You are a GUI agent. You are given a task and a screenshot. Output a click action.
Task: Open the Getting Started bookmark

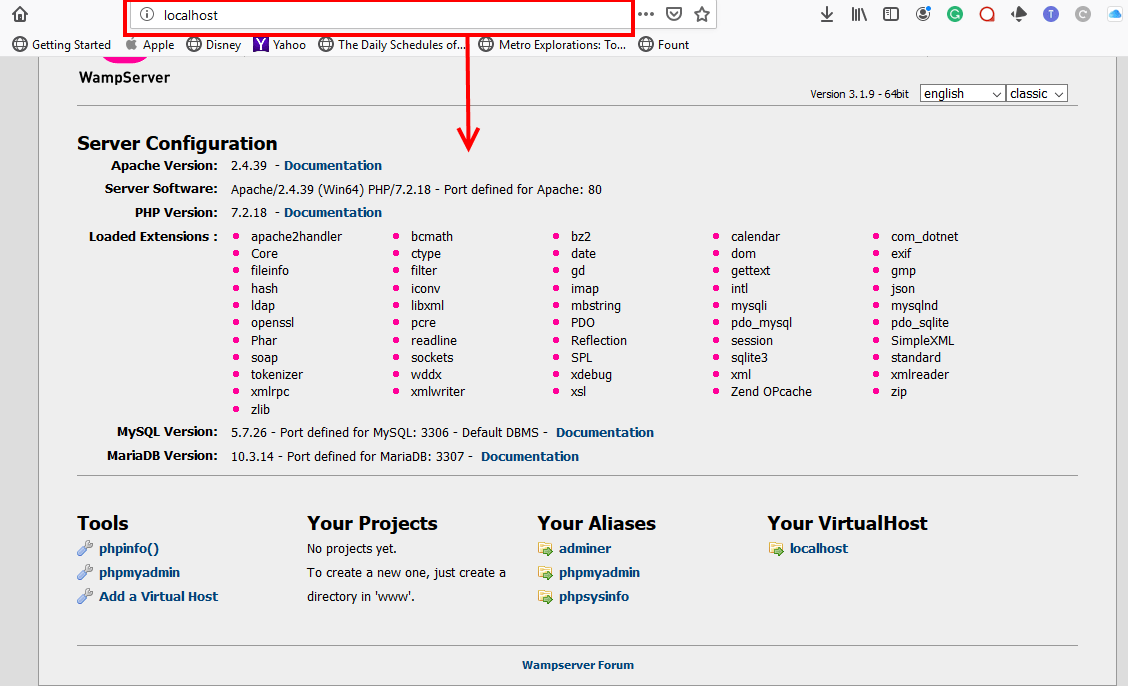62,45
